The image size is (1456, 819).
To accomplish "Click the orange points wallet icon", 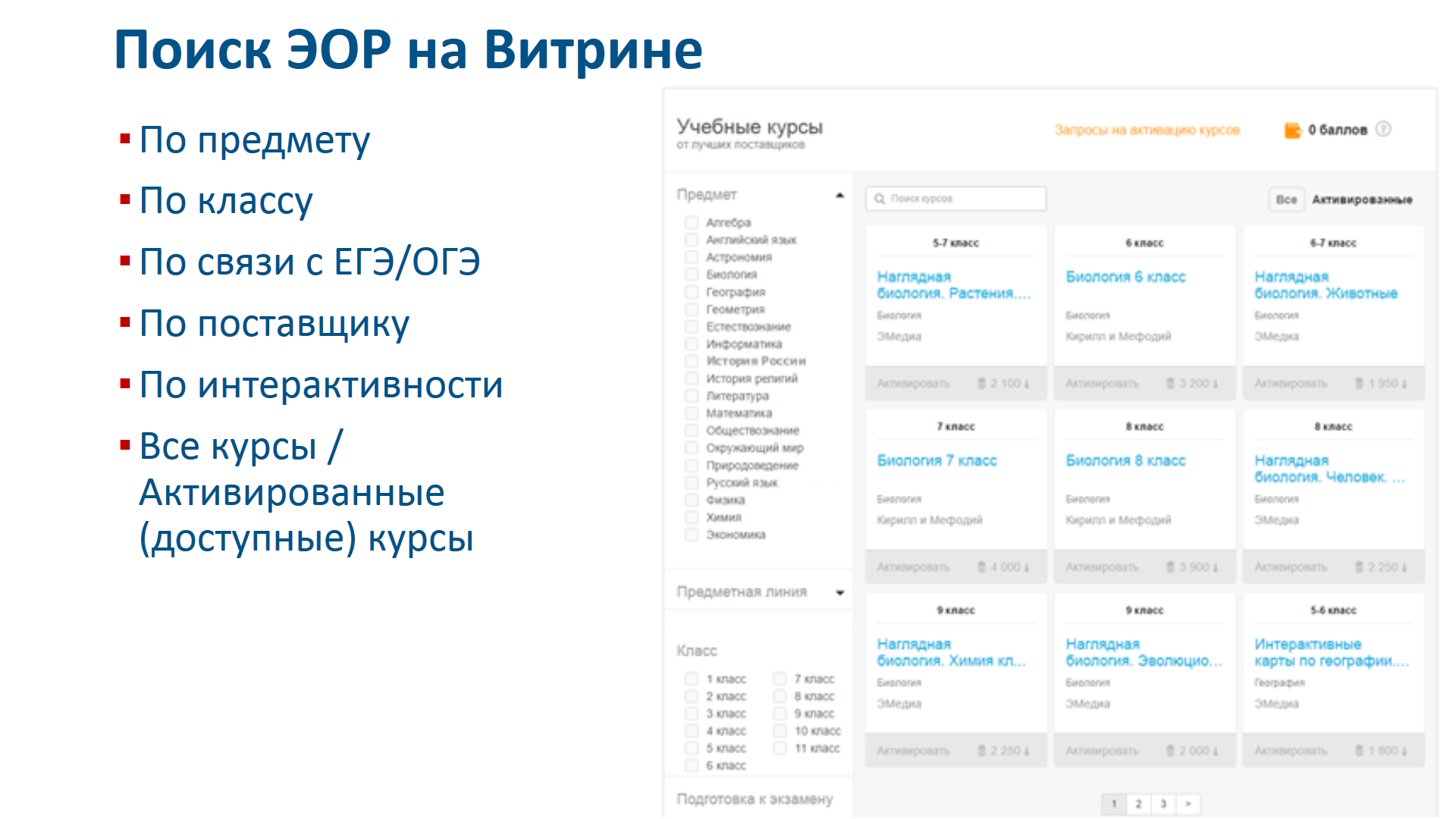I will click(1292, 130).
